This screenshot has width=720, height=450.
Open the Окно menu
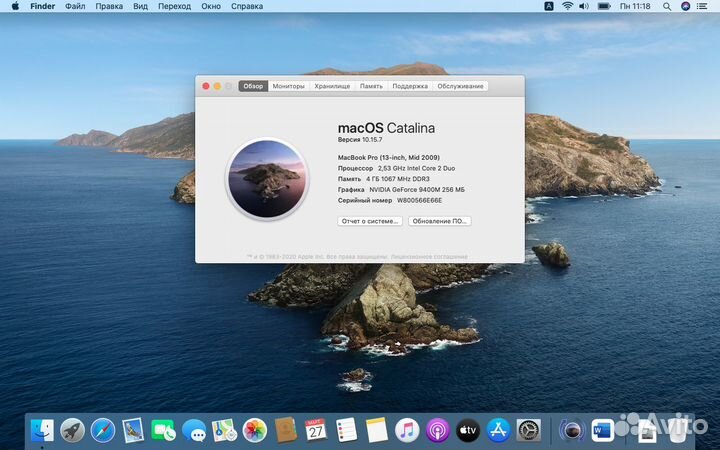[x=211, y=6]
